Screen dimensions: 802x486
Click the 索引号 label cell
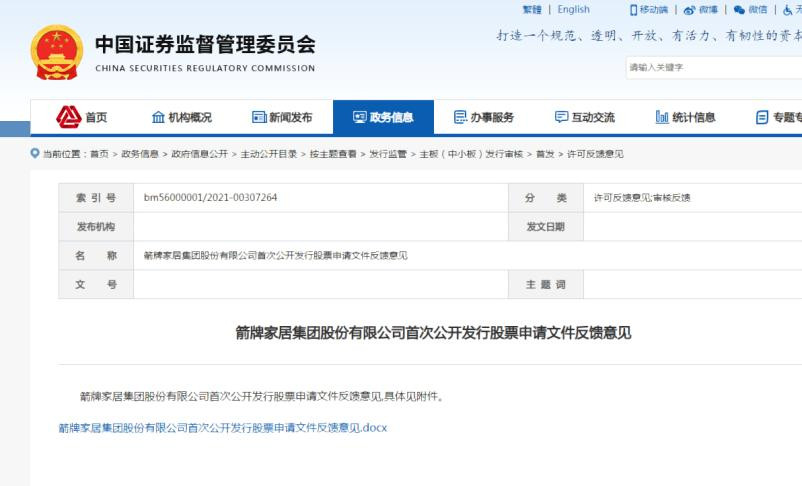[96, 197]
